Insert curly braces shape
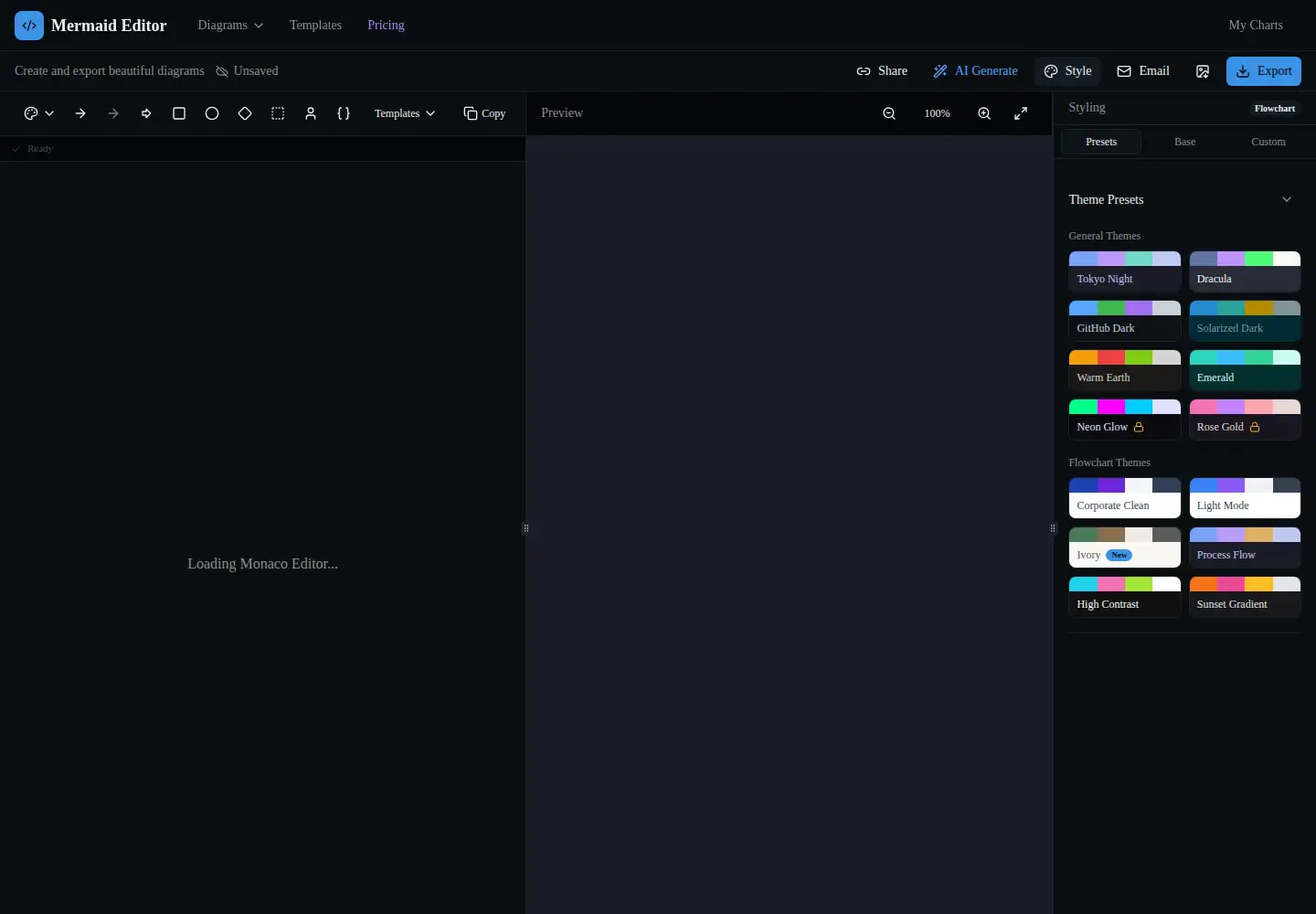Image resolution: width=1316 pixels, height=914 pixels. tap(344, 113)
